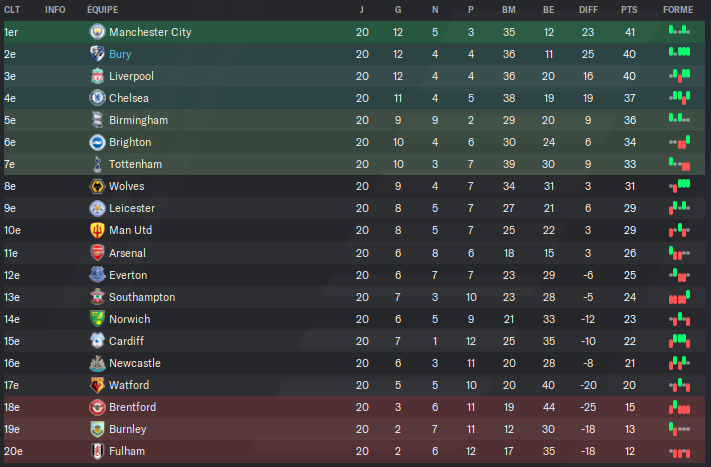Viewport: 711px width, 467px height.
Task: Click the Arsenal club crest
Action: [x=97, y=253]
